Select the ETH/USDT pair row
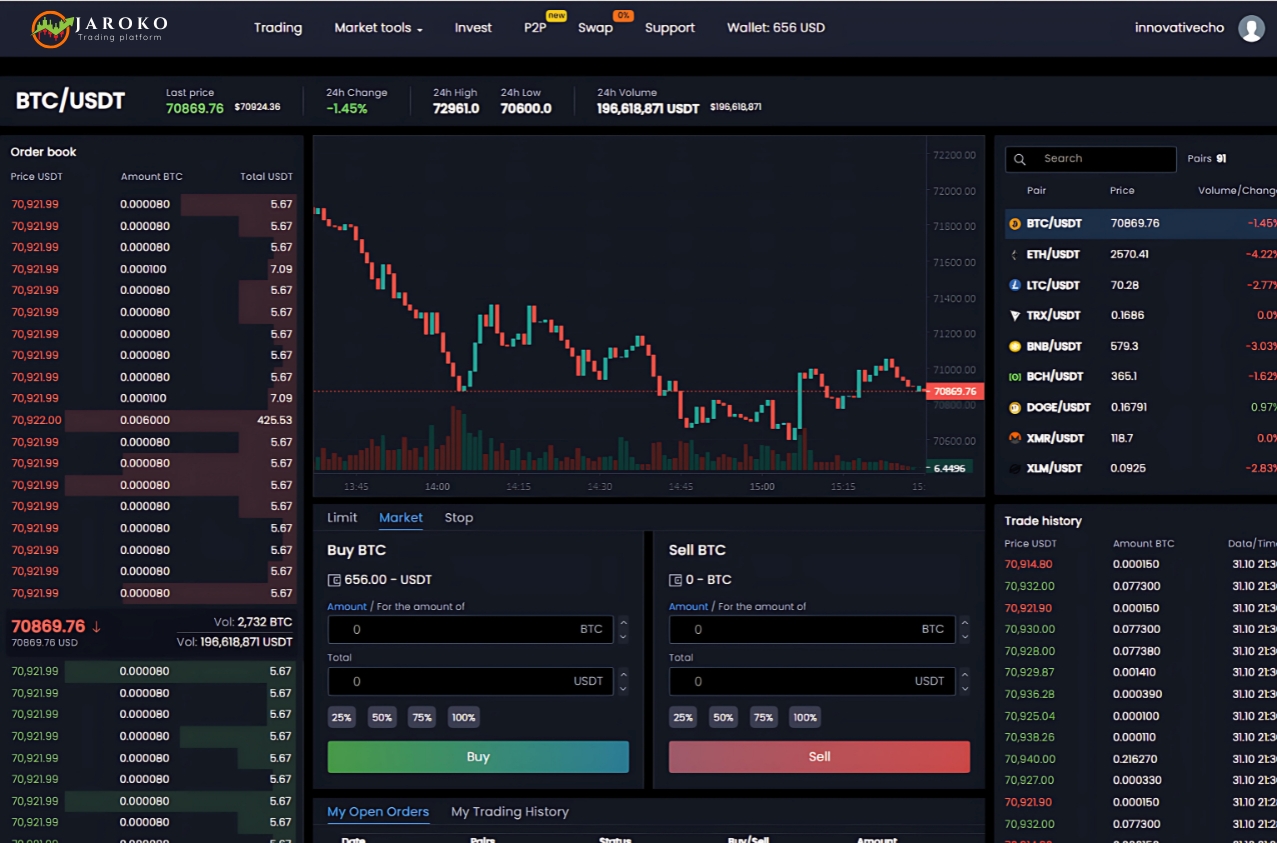 pyautogui.click(x=1141, y=255)
